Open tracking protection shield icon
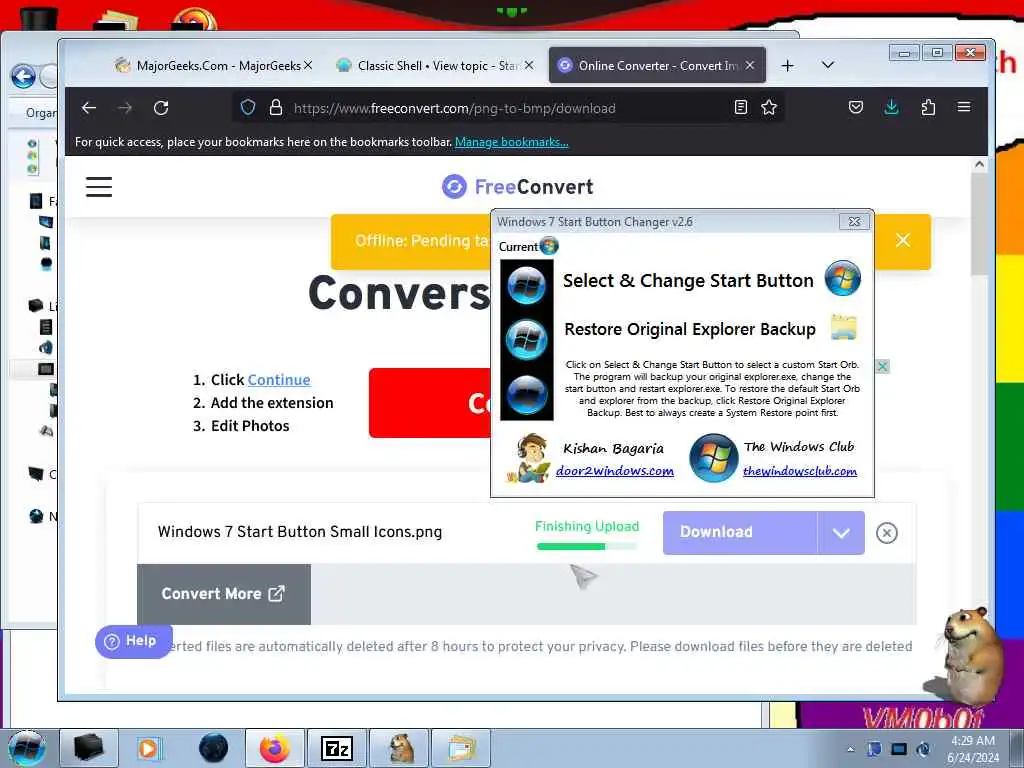The height and width of the screenshot is (768, 1024). [x=248, y=108]
